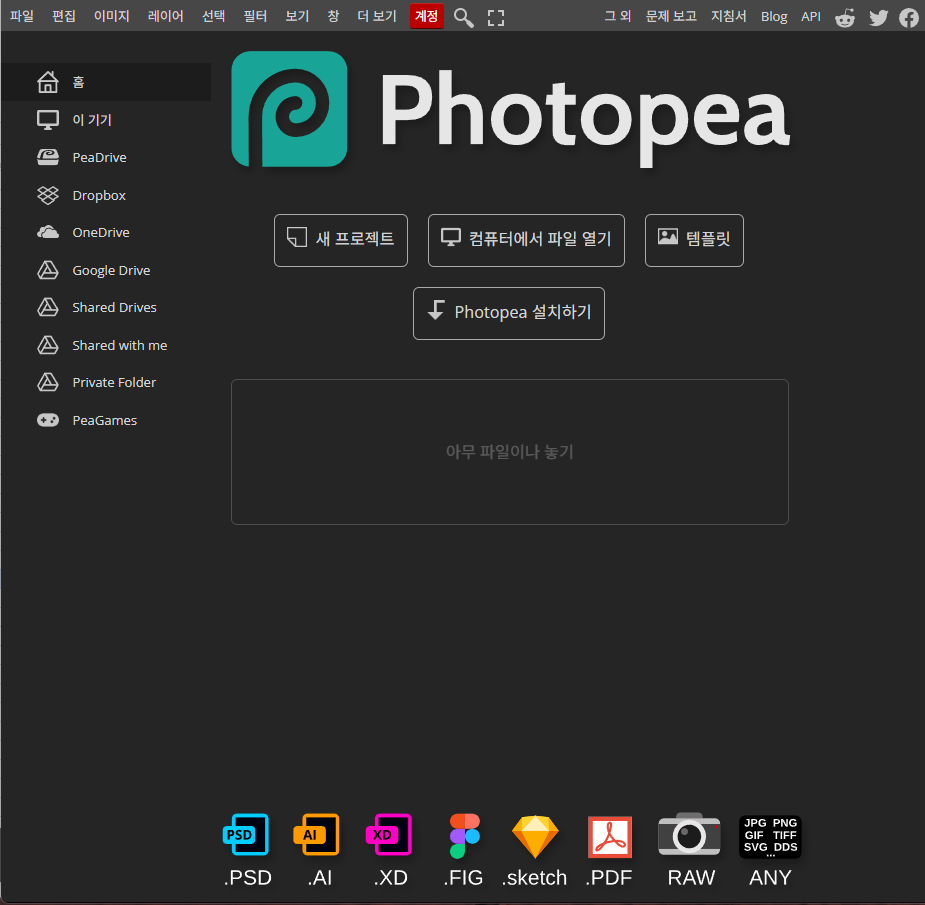Click the Shared with me icon
The height and width of the screenshot is (905, 925).
coord(48,345)
